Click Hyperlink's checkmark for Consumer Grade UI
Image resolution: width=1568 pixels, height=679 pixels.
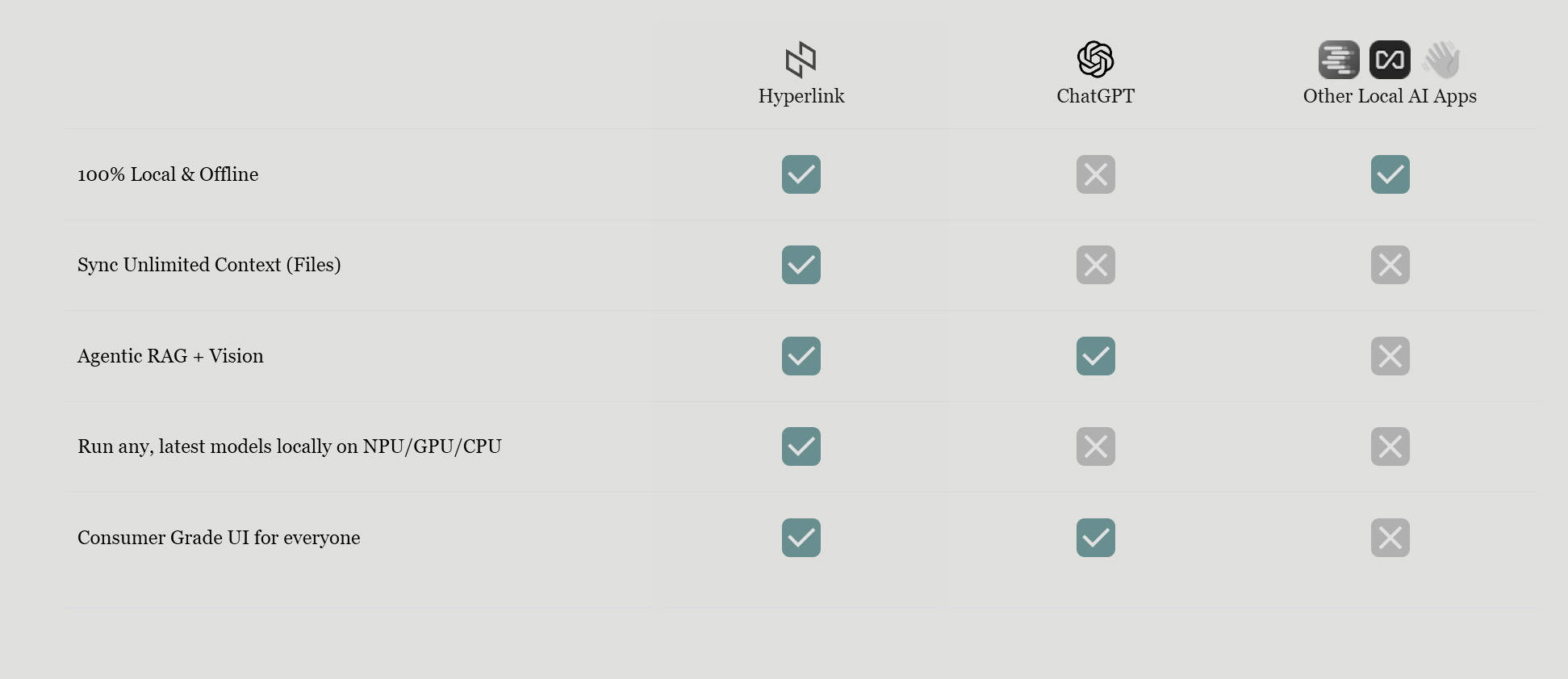pyautogui.click(x=801, y=538)
